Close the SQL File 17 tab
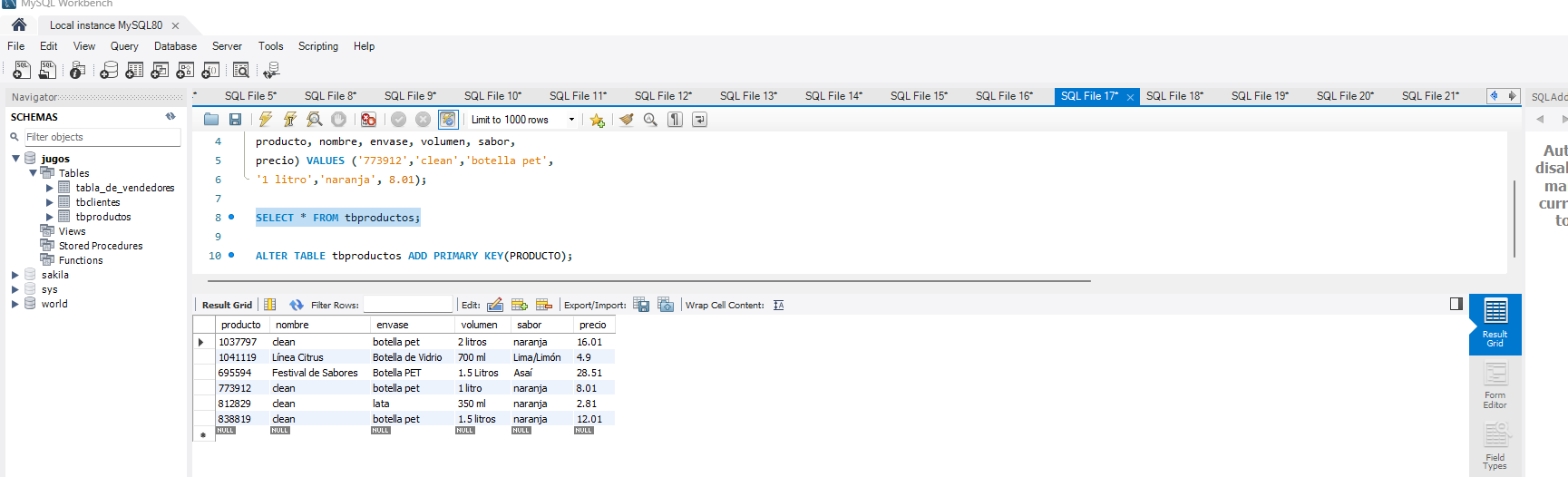This screenshot has width=1568, height=477. click(x=1130, y=97)
